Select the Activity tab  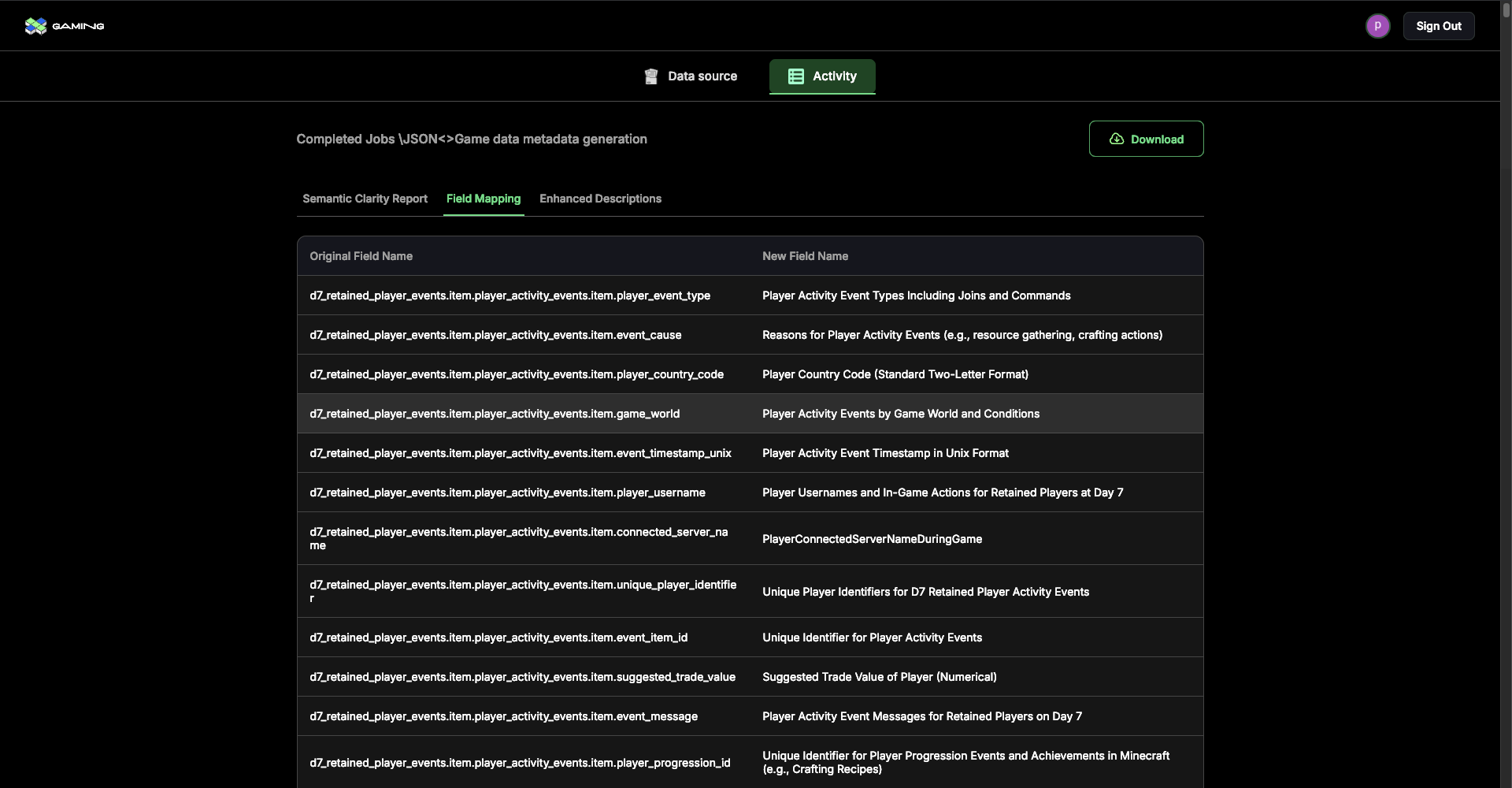tap(822, 76)
